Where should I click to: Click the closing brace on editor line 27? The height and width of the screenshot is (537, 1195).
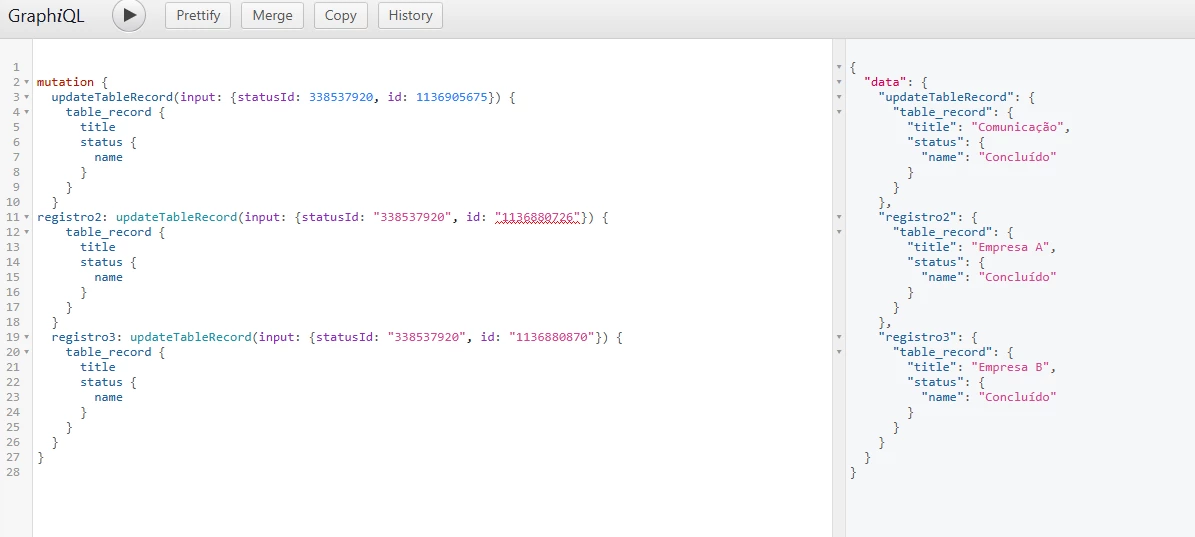click(x=40, y=457)
